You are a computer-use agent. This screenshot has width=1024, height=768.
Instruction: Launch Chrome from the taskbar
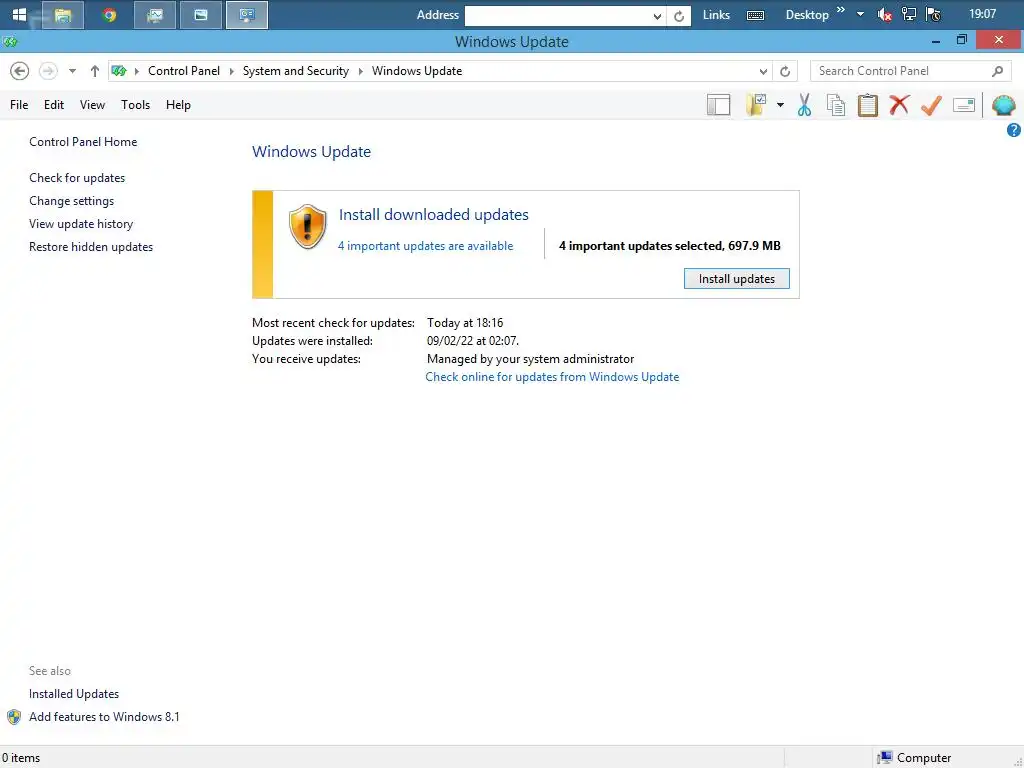pyautogui.click(x=109, y=15)
